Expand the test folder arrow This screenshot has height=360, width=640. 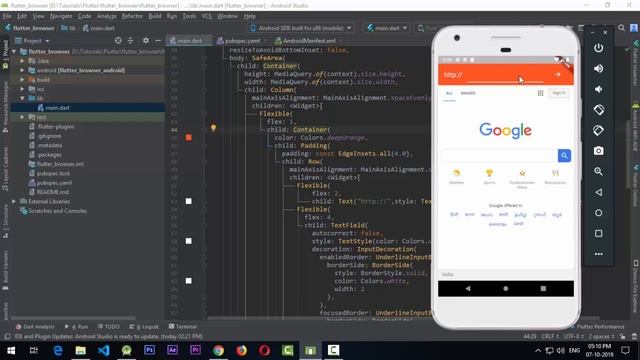22,117
